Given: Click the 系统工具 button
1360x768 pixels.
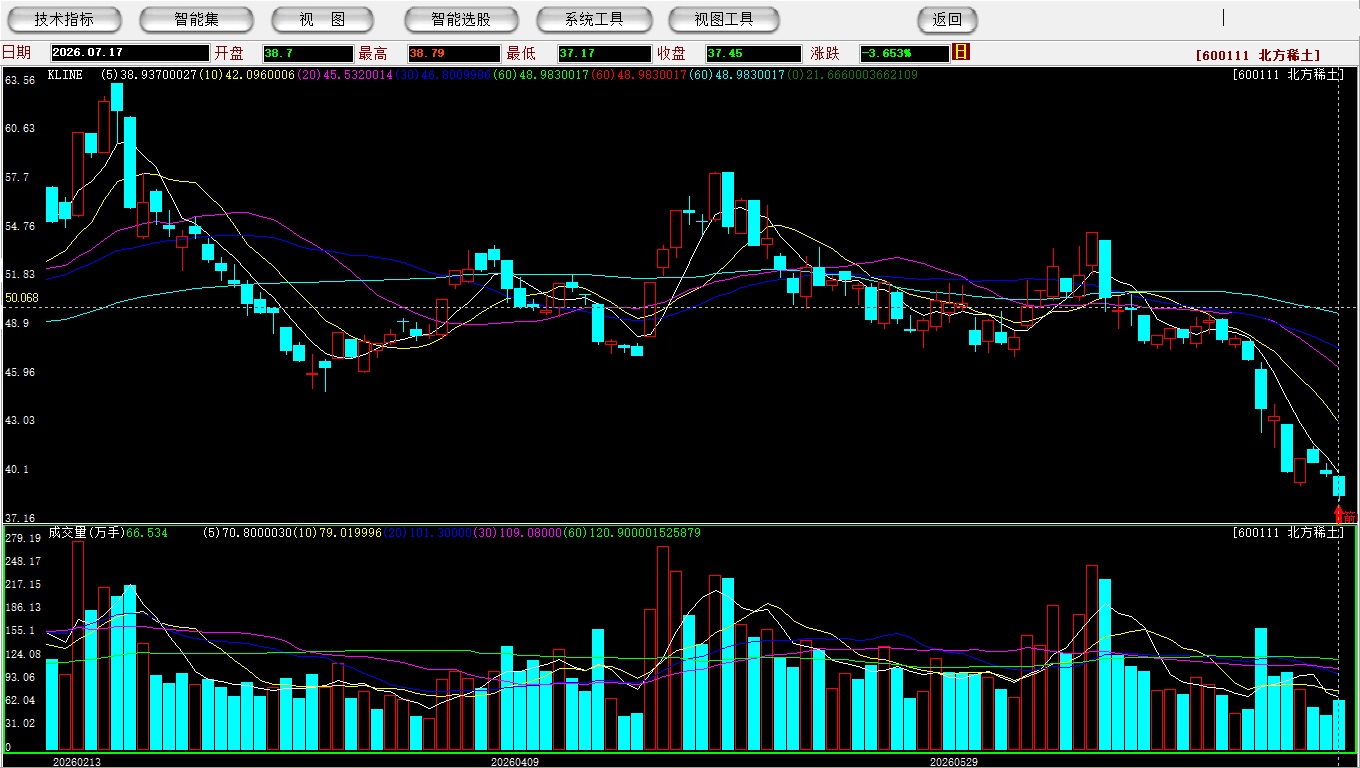Looking at the screenshot, I should click(594, 19).
